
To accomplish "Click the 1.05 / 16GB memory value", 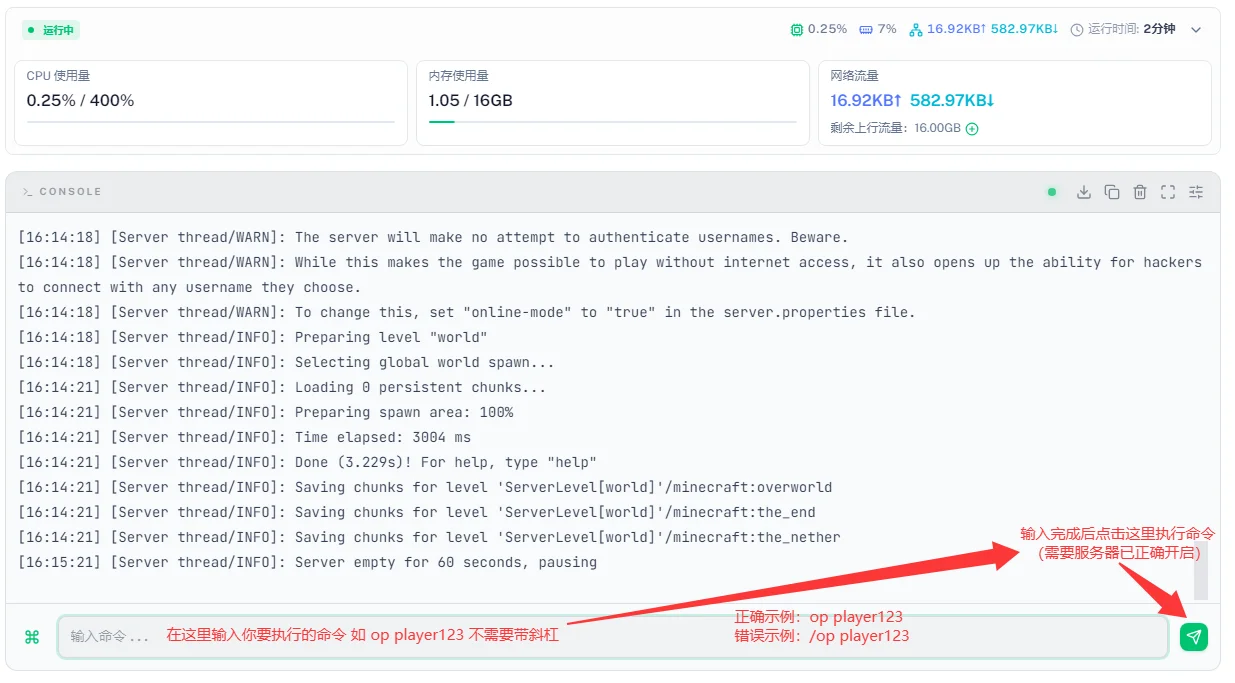I will [x=470, y=100].
